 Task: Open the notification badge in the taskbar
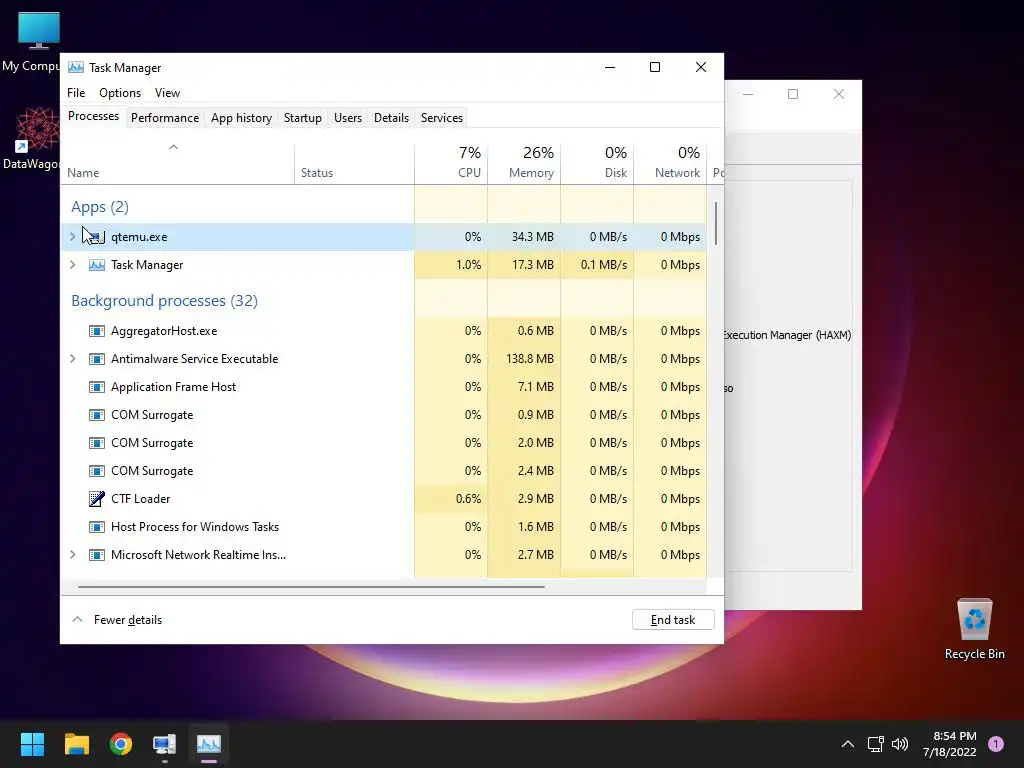pos(996,744)
